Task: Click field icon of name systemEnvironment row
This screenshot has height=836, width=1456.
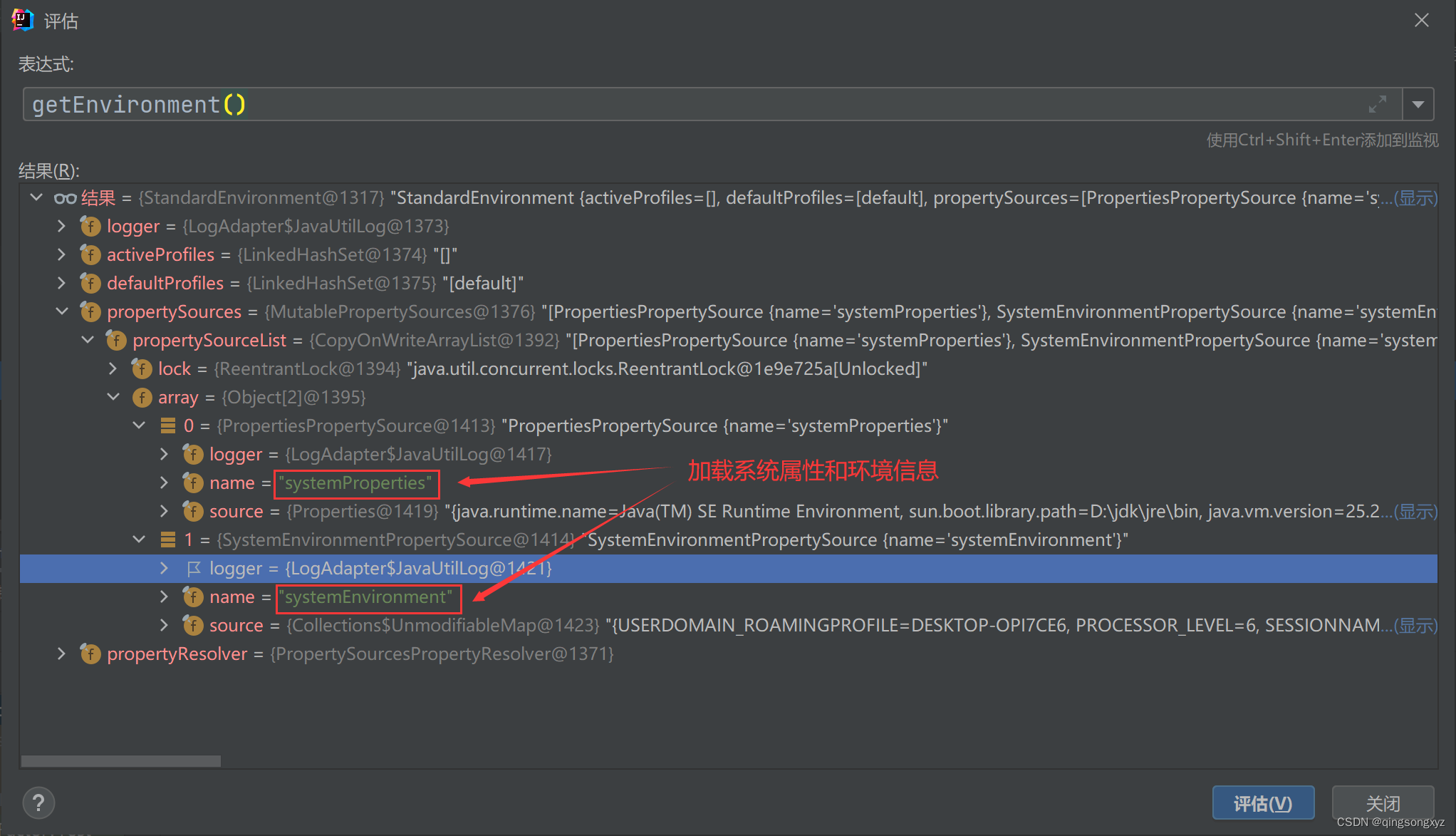Action: coord(192,597)
